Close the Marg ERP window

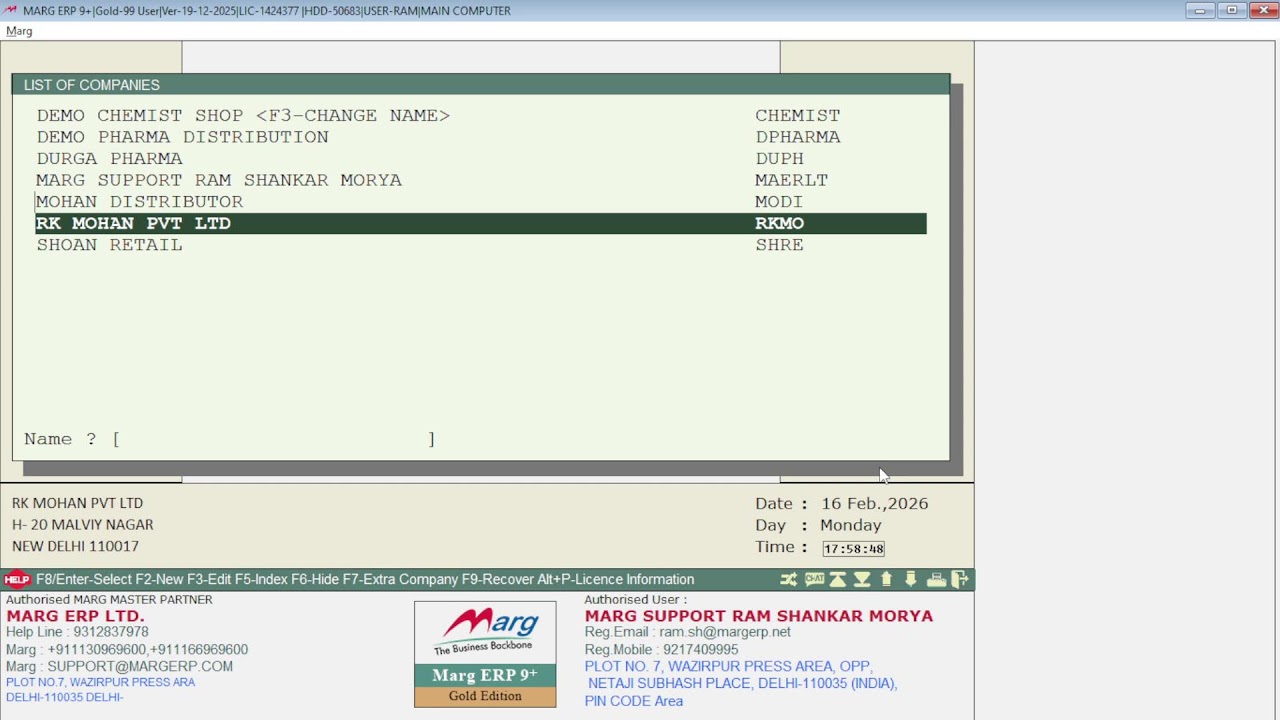click(1262, 10)
